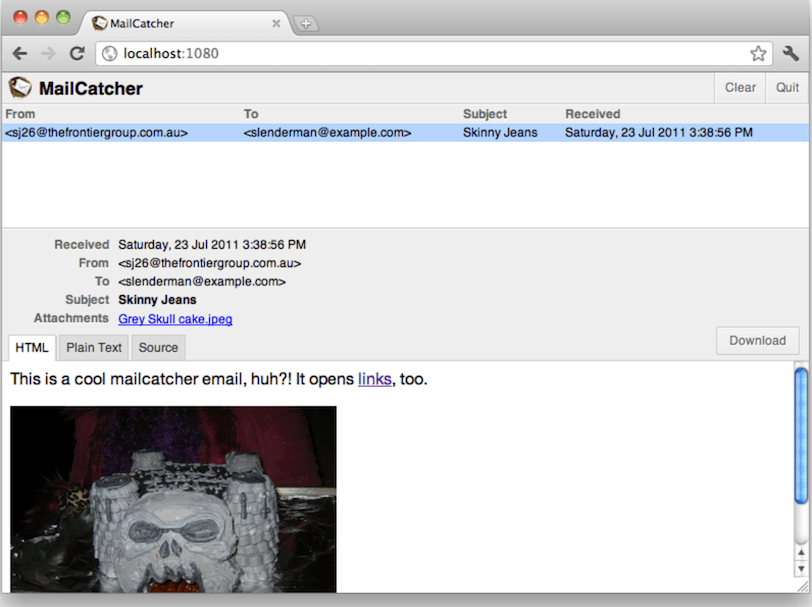This screenshot has height=607, width=812.
Task: Click the green zoom window button
Action: point(63,18)
